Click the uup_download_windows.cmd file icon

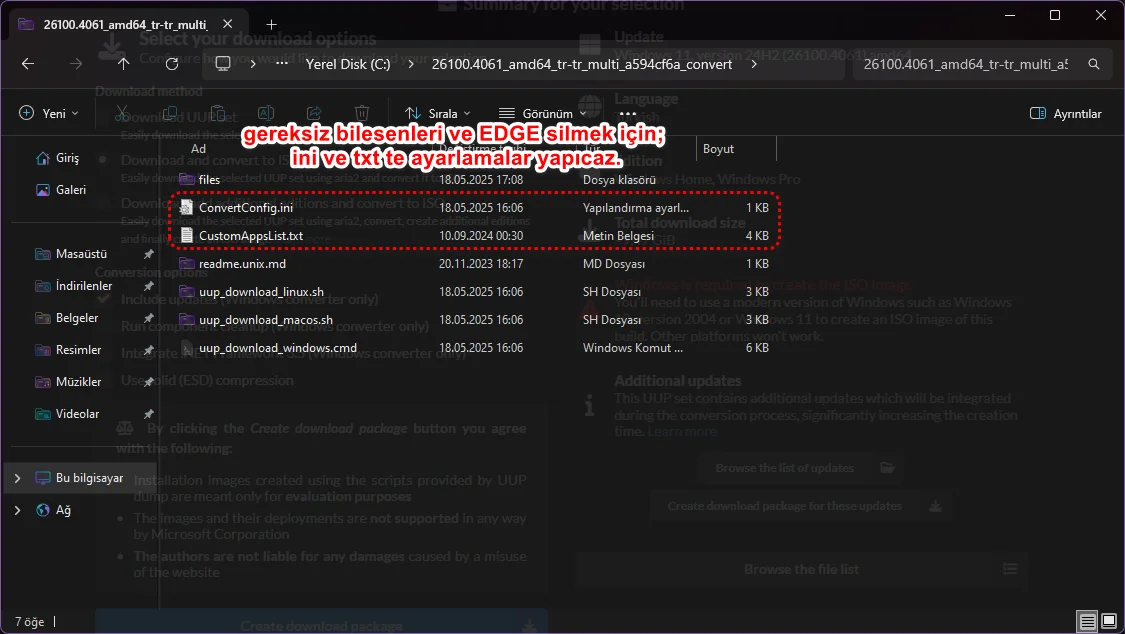pyautogui.click(x=187, y=347)
